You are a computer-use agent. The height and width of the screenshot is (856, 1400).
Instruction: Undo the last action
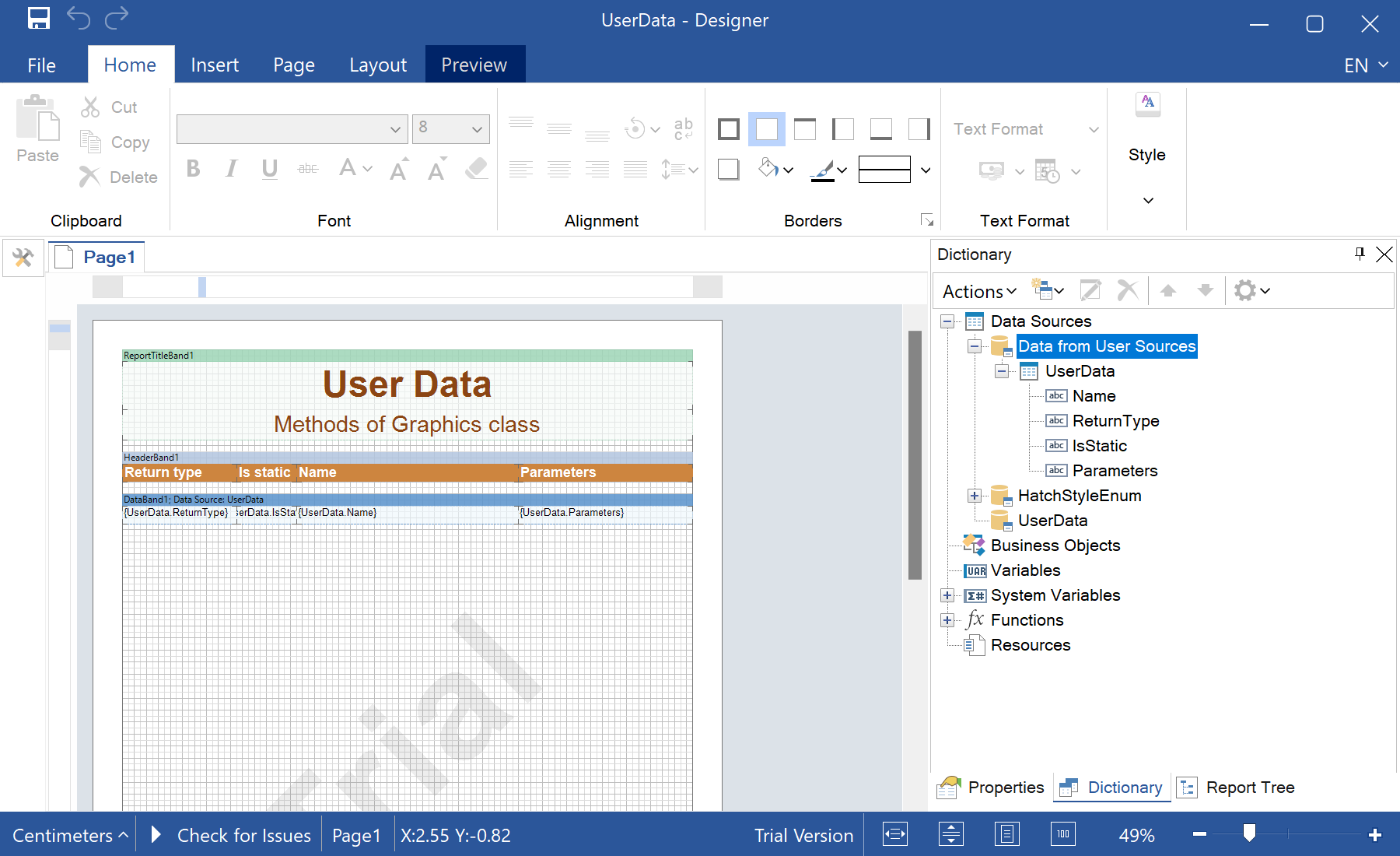click(79, 18)
